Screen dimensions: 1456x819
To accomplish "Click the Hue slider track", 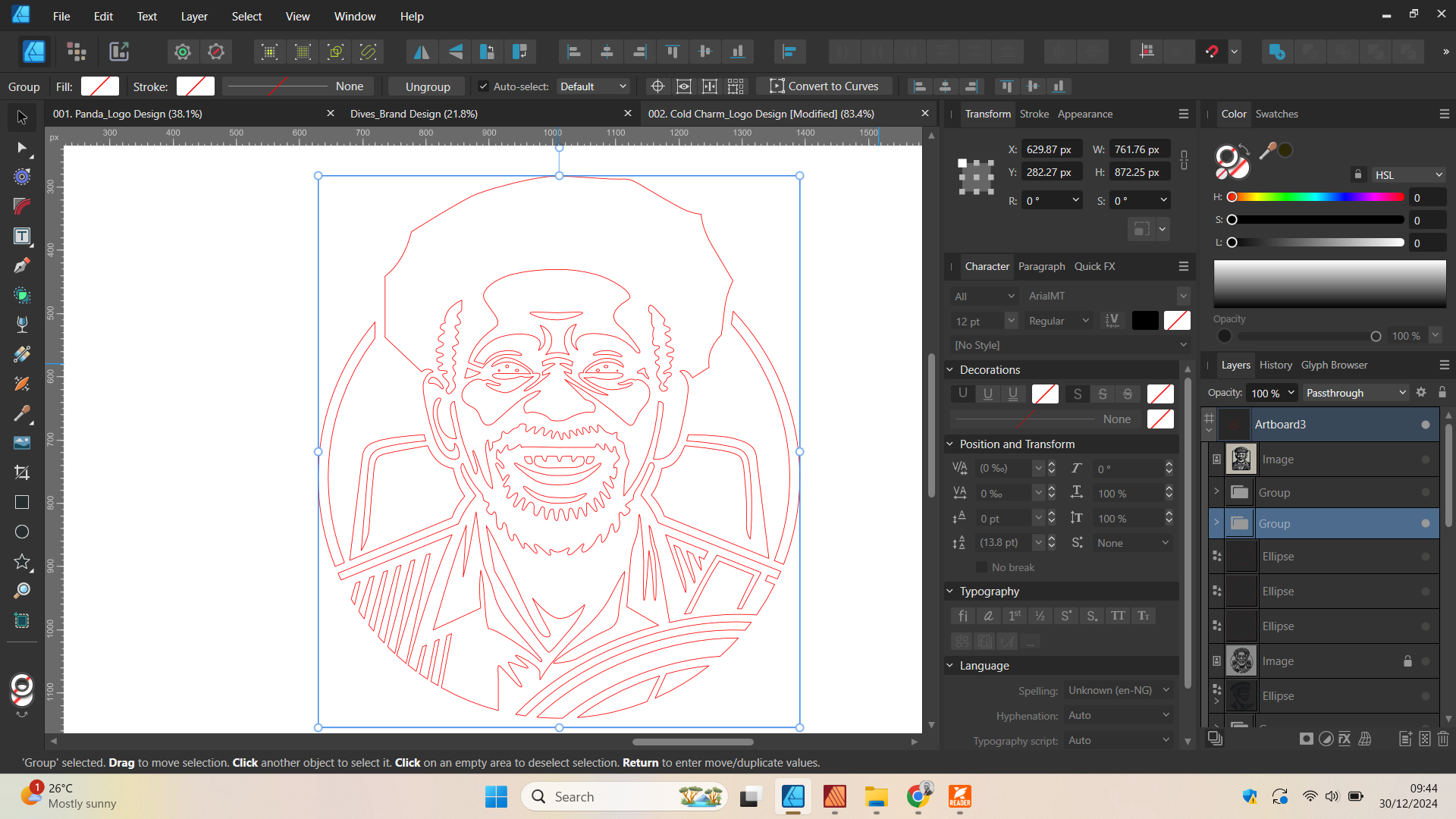I will point(1318,197).
